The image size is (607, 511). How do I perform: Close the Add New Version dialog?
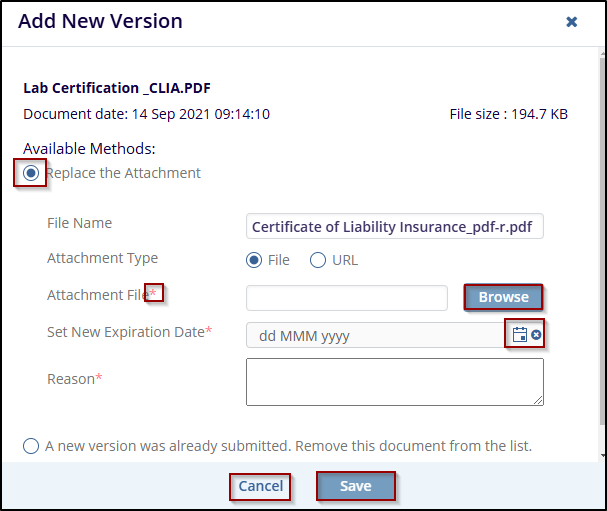[572, 21]
